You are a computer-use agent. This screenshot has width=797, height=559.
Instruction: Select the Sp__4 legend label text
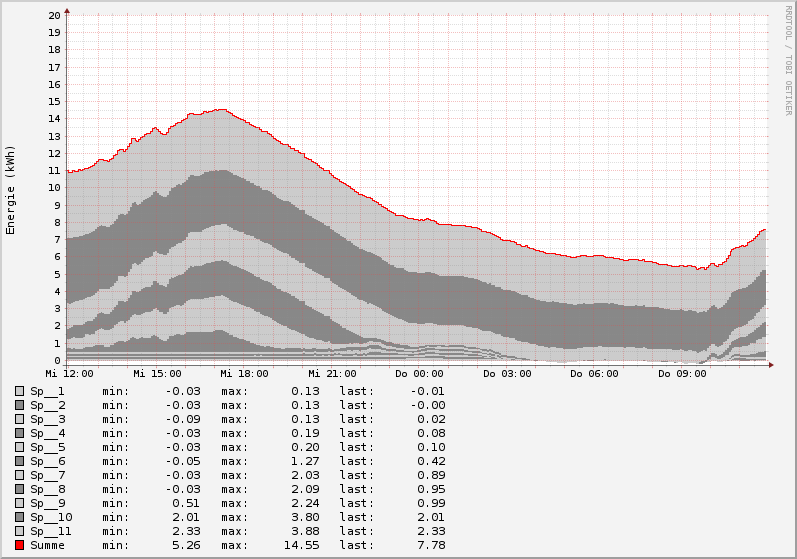[47, 433]
